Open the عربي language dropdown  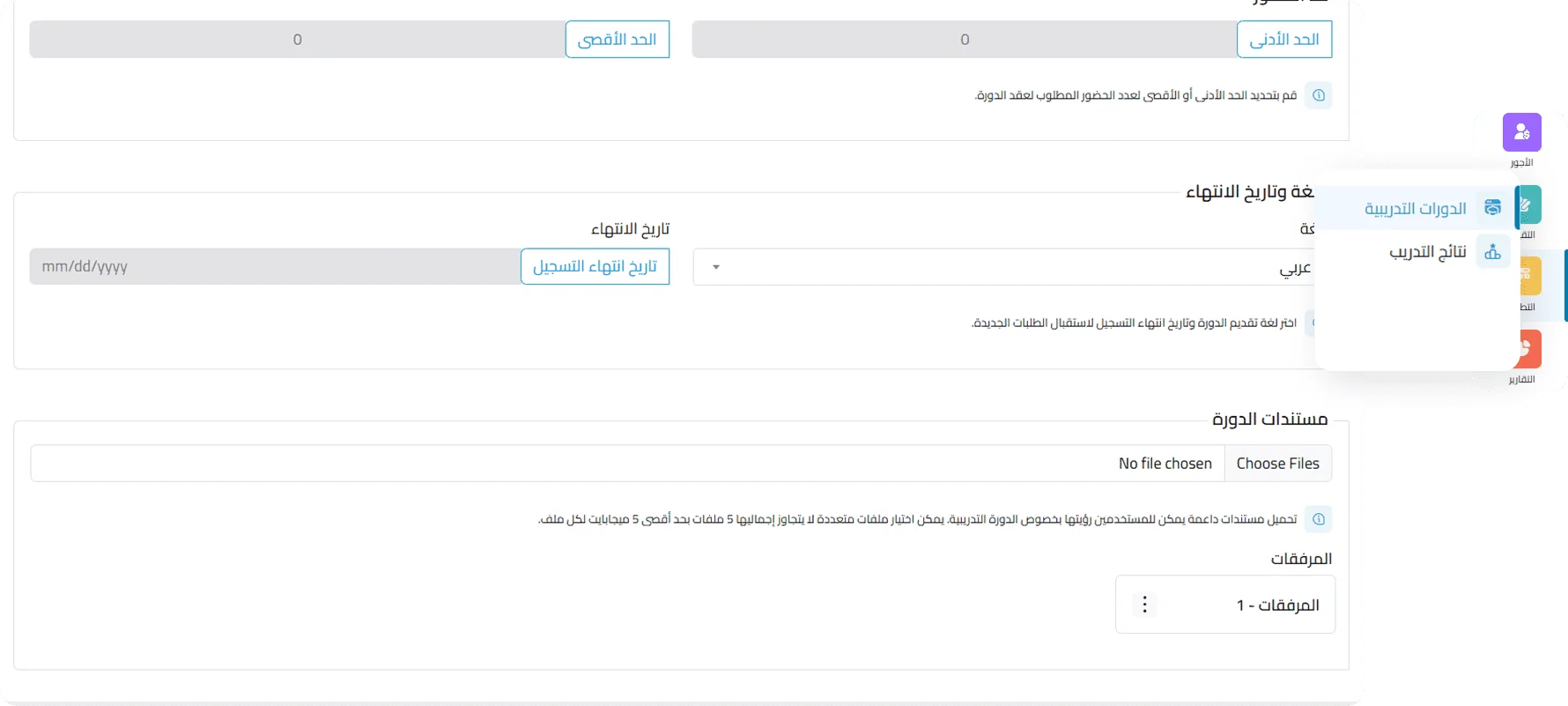click(1004, 267)
